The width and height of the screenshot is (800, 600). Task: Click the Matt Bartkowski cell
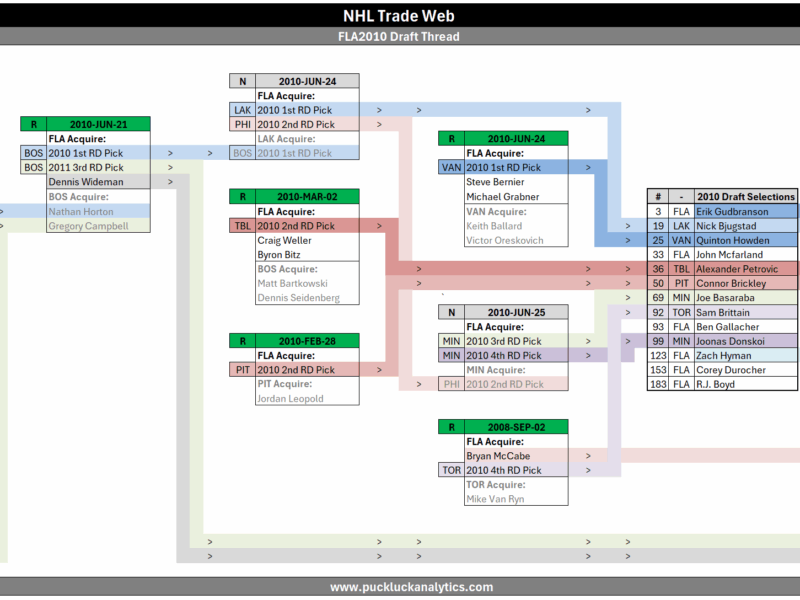point(307,283)
